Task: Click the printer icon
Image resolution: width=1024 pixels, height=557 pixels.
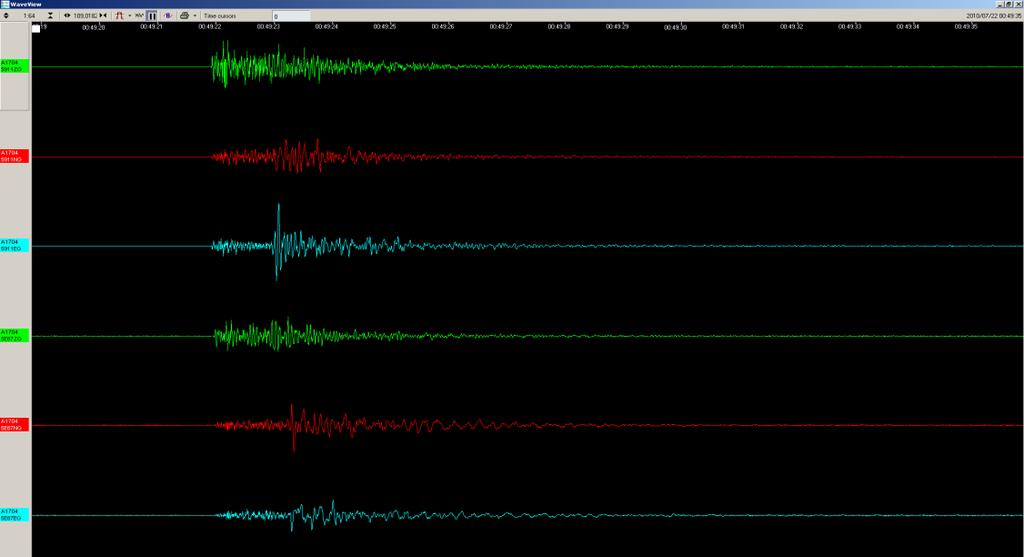Action: [184, 16]
